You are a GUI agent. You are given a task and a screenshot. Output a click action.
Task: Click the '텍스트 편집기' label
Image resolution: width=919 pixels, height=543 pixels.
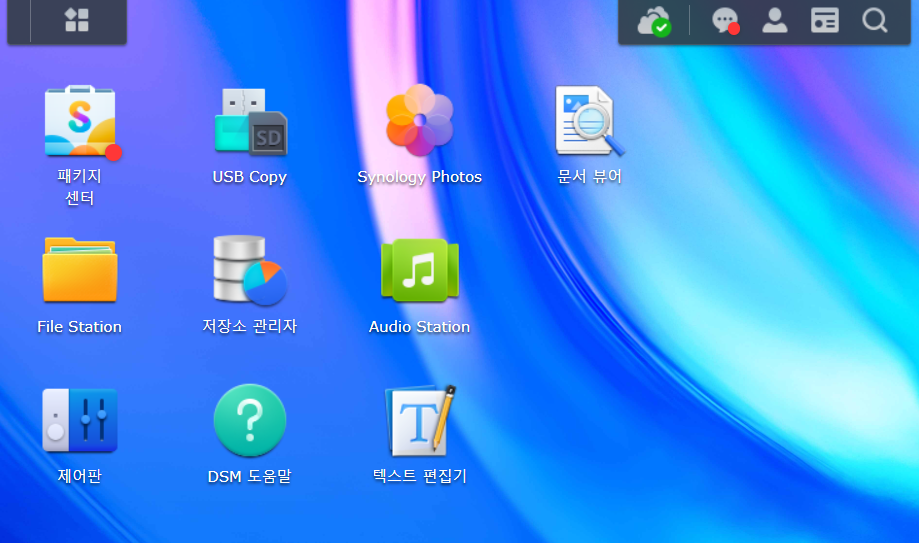[x=420, y=476]
